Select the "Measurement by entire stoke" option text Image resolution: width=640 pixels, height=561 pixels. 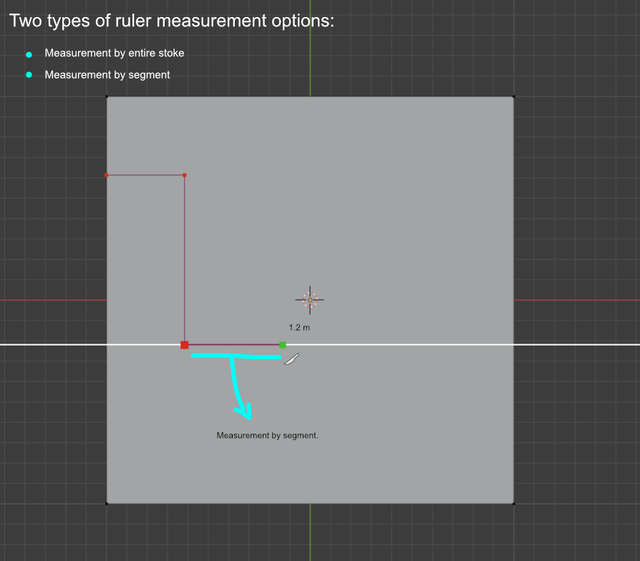[x=114, y=53]
